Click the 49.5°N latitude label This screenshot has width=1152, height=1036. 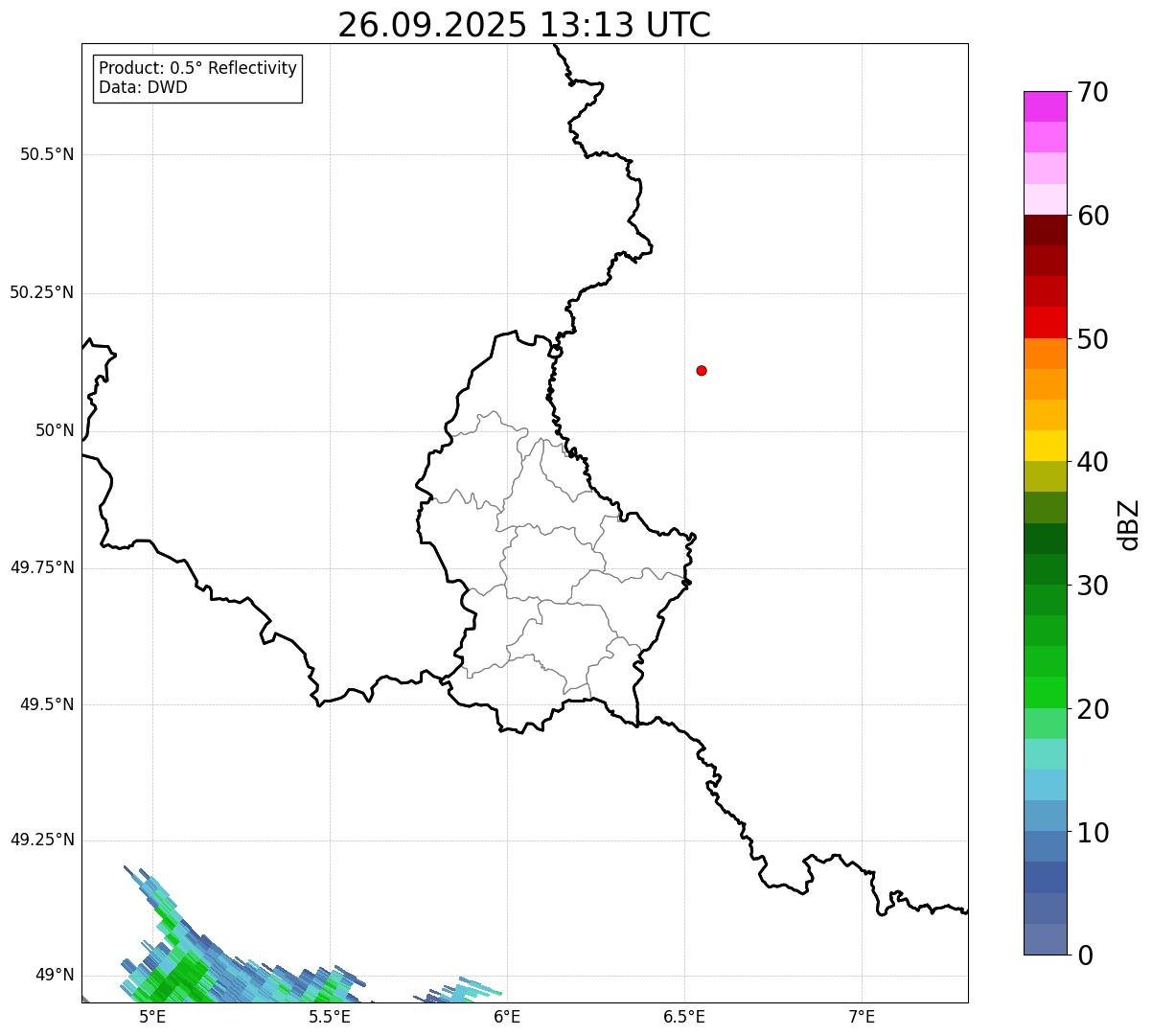click(x=47, y=704)
